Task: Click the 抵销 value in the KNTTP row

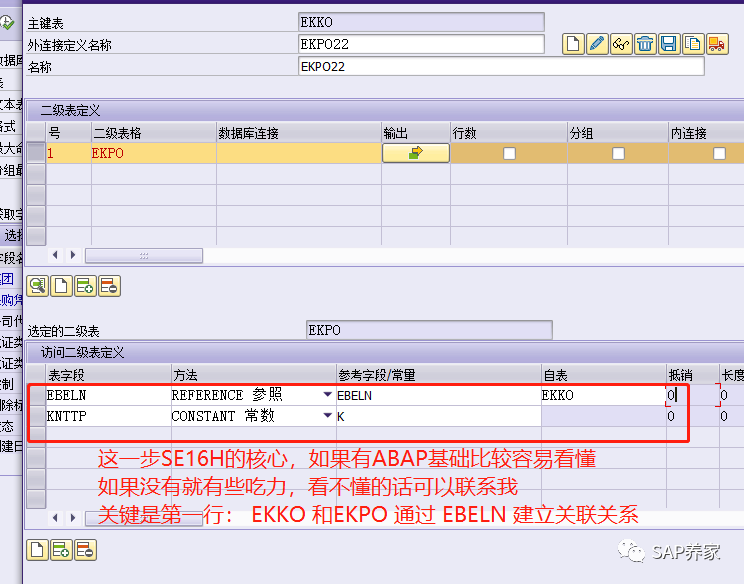Action: pos(693,416)
